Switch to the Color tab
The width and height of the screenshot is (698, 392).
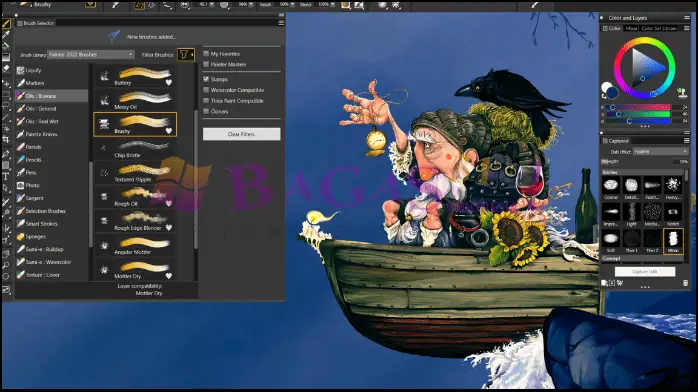tap(612, 28)
